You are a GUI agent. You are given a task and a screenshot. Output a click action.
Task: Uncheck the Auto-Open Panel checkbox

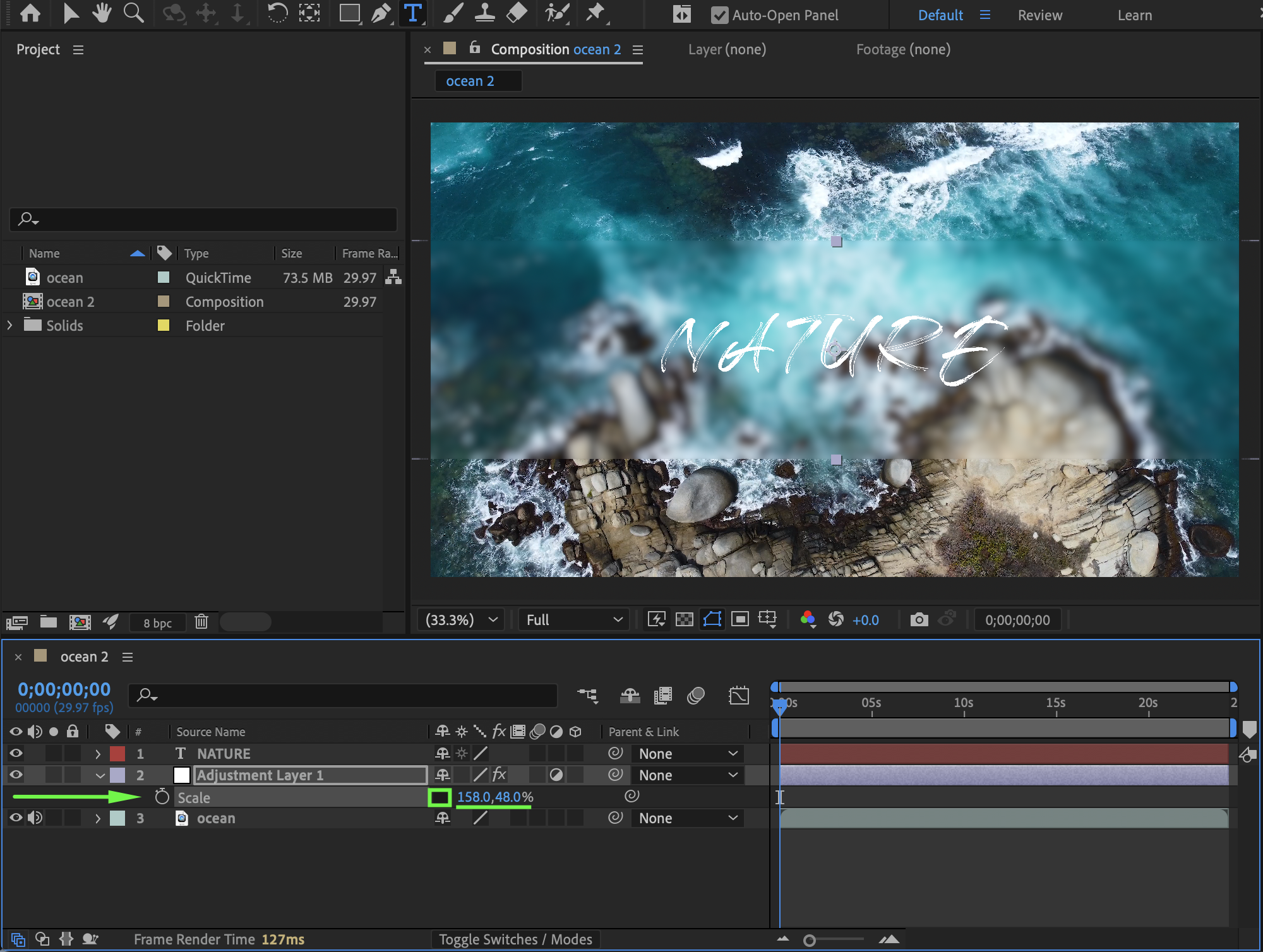719,15
